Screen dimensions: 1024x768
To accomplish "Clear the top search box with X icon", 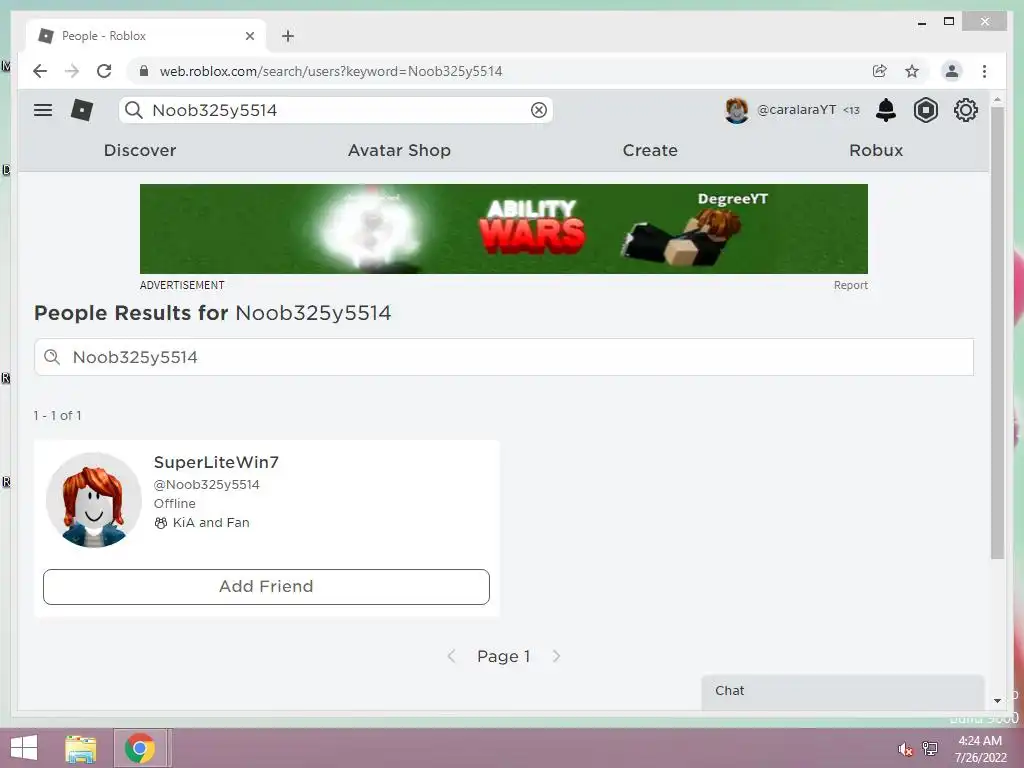I will point(539,110).
